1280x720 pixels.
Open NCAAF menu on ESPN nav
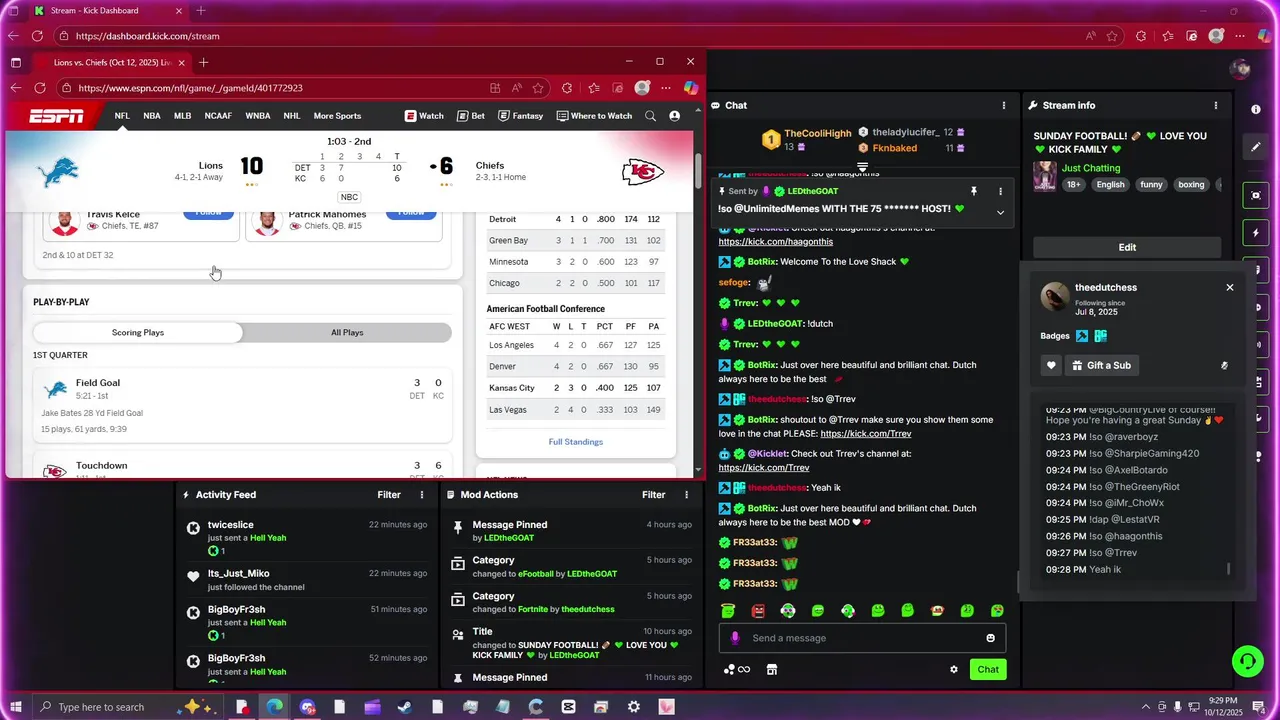click(x=218, y=115)
